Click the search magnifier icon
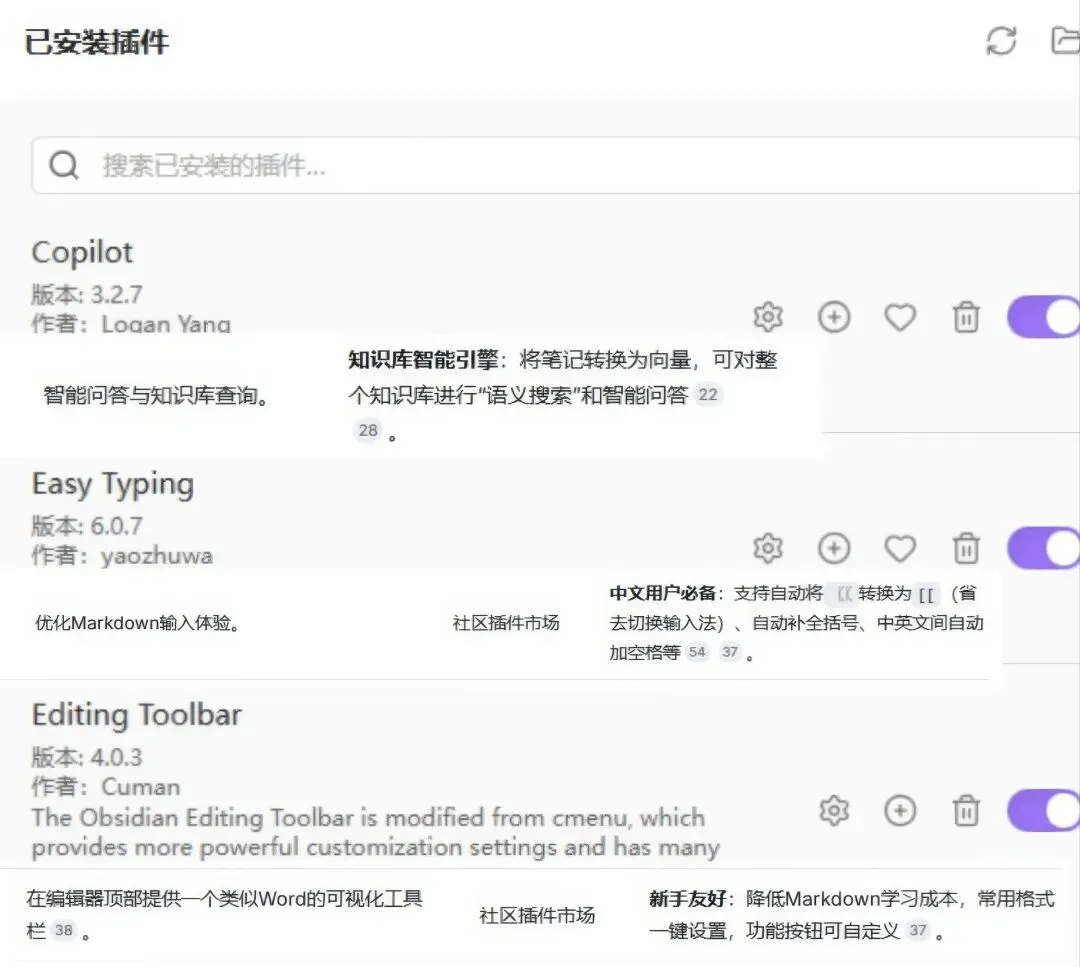 click(63, 165)
